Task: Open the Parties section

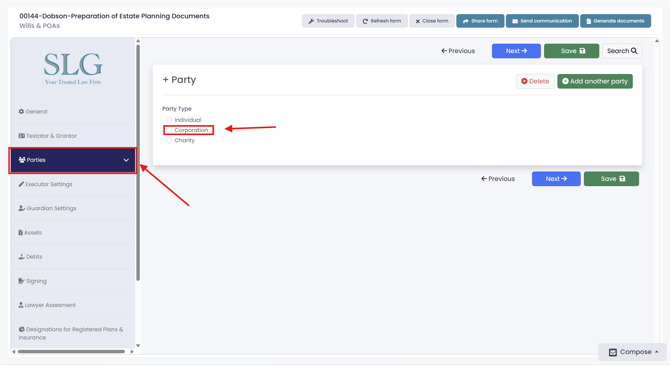Action: click(x=73, y=160)
